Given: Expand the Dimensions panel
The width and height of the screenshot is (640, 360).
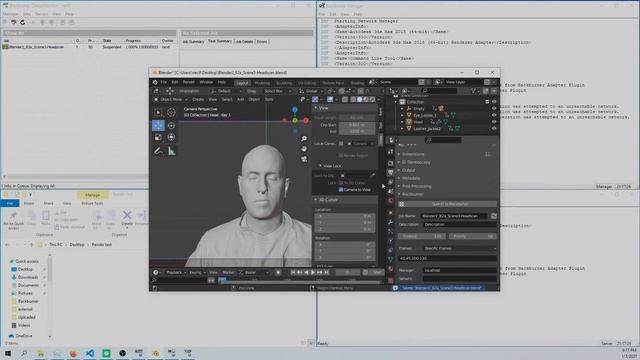Looking at the screenshot, I should (413, 154).
